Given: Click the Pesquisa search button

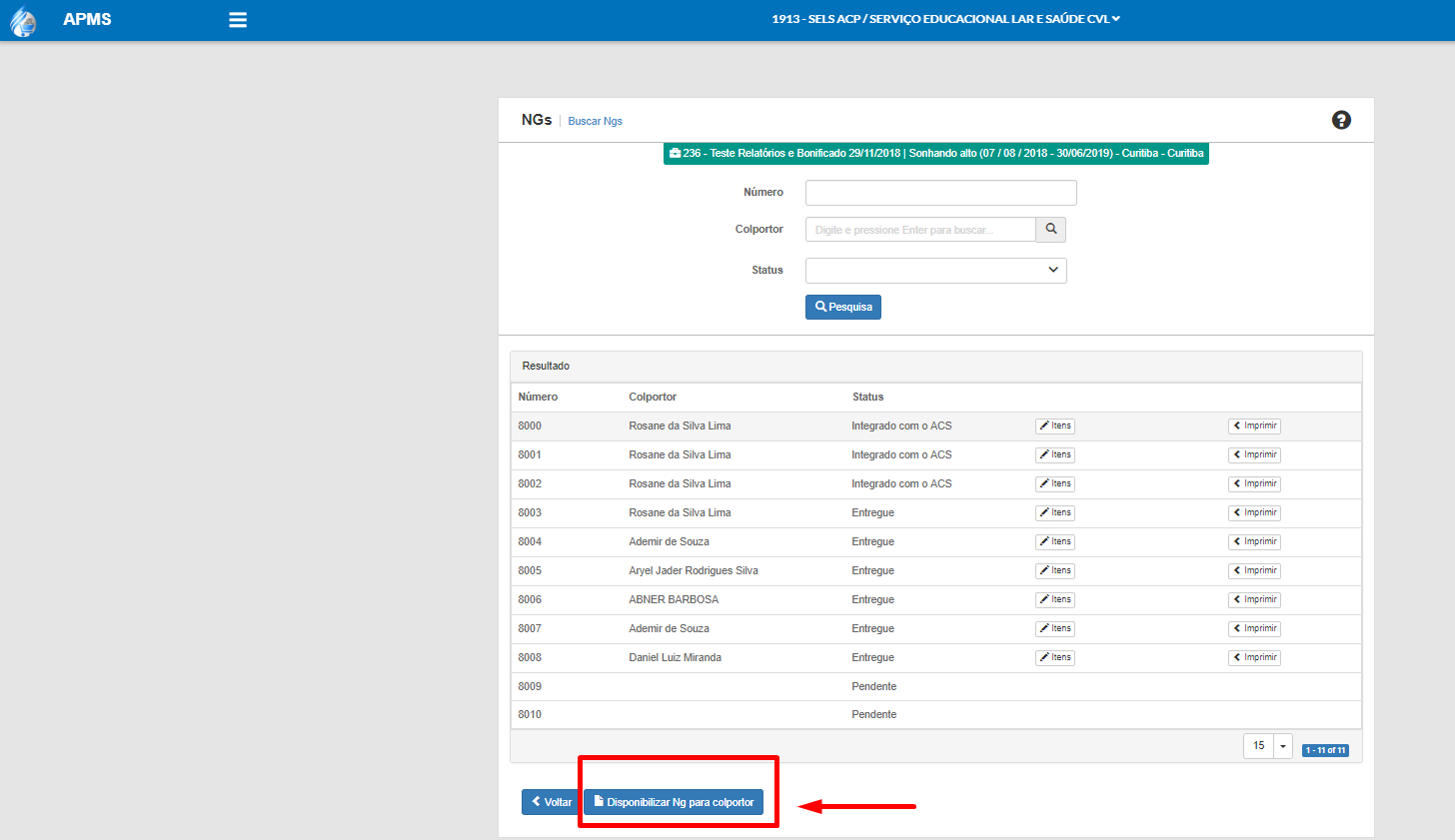Looking at the screenshot, I should point(843,307).
